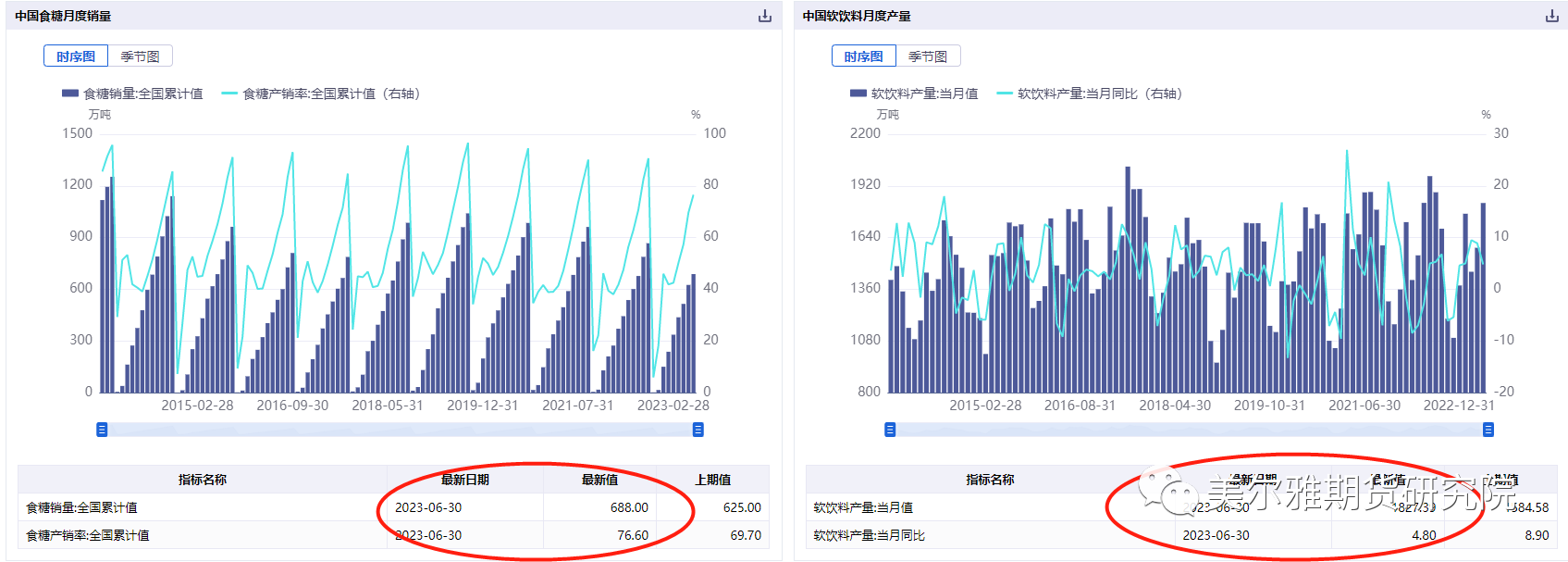Click left handle of sugar chart range slider

click(x=102, y=430)
